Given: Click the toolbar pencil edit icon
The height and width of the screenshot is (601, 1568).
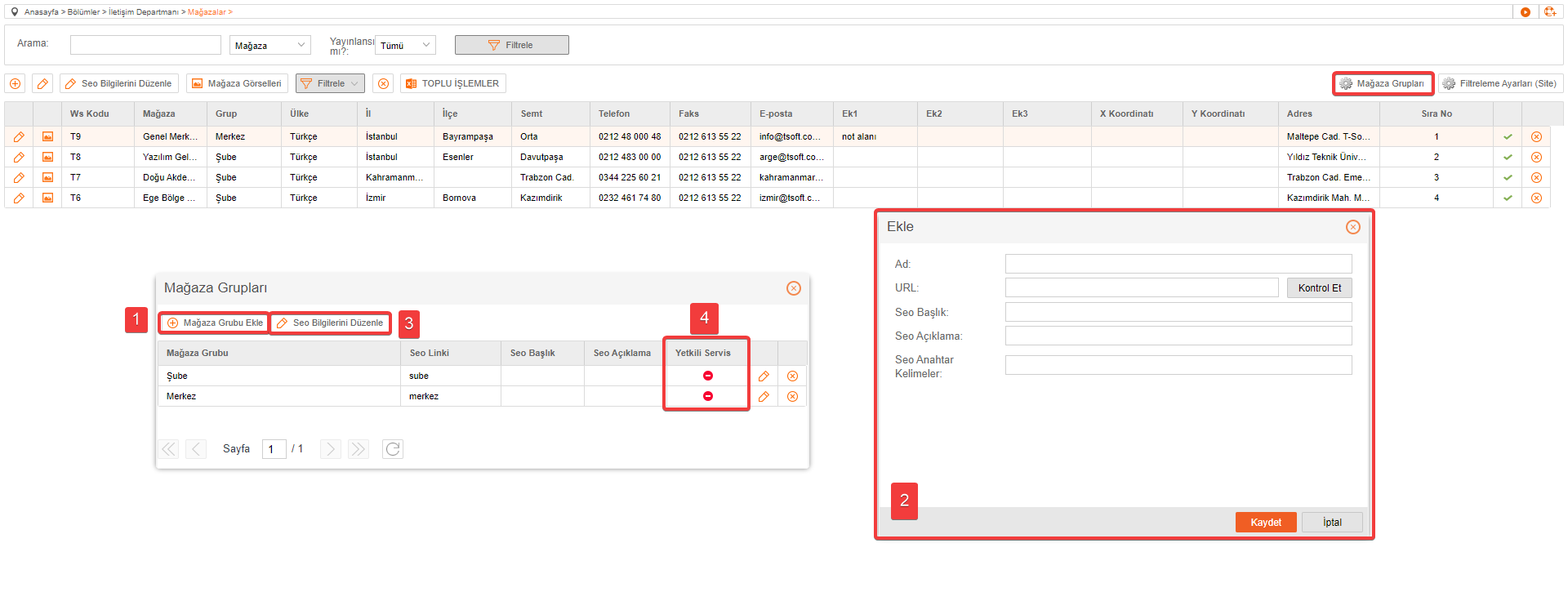Looking at the screenshot, I should pyautogui.click(x=42, y=83).
